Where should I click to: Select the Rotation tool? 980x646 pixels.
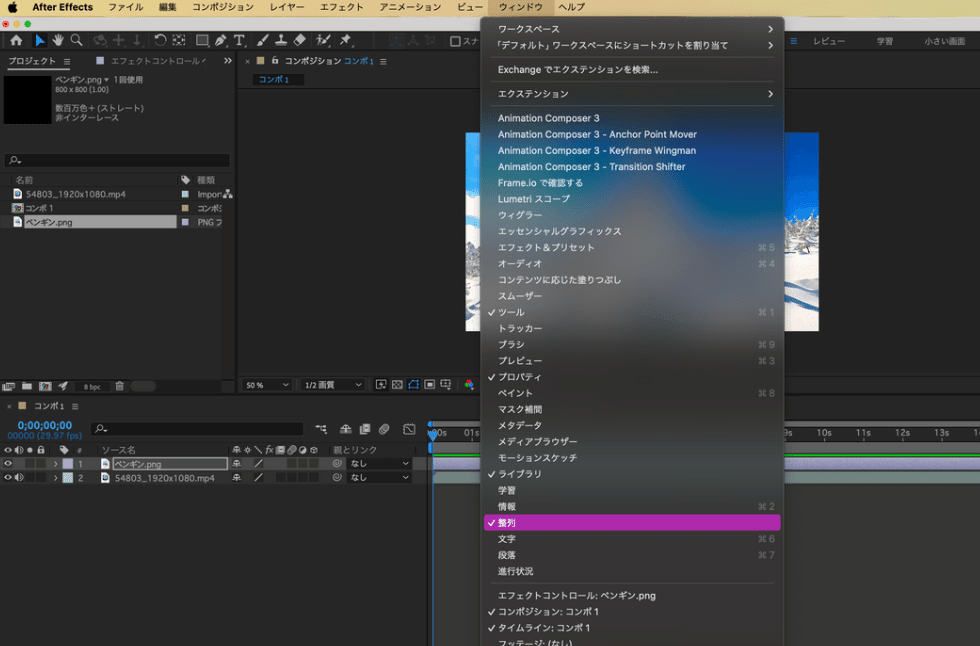click(x=160, y=40)
